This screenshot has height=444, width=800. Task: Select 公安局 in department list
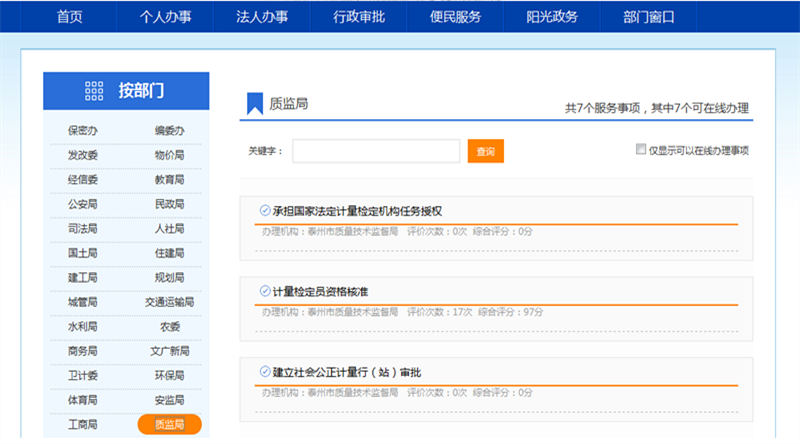(82, 204)
